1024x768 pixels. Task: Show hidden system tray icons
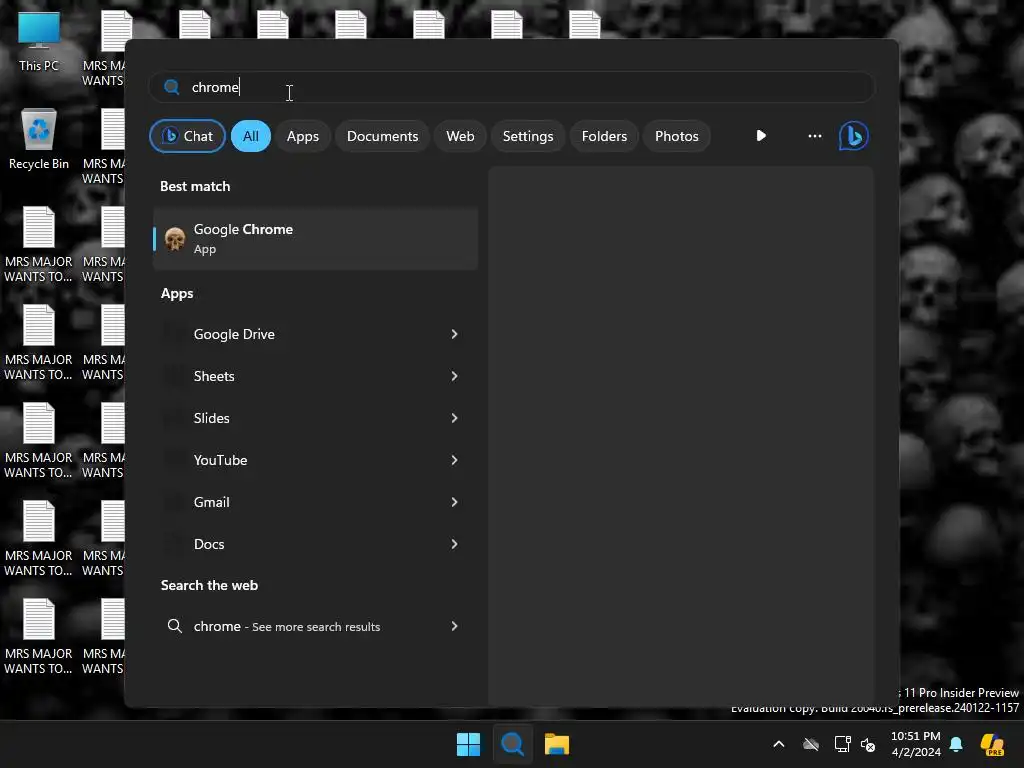778,744
